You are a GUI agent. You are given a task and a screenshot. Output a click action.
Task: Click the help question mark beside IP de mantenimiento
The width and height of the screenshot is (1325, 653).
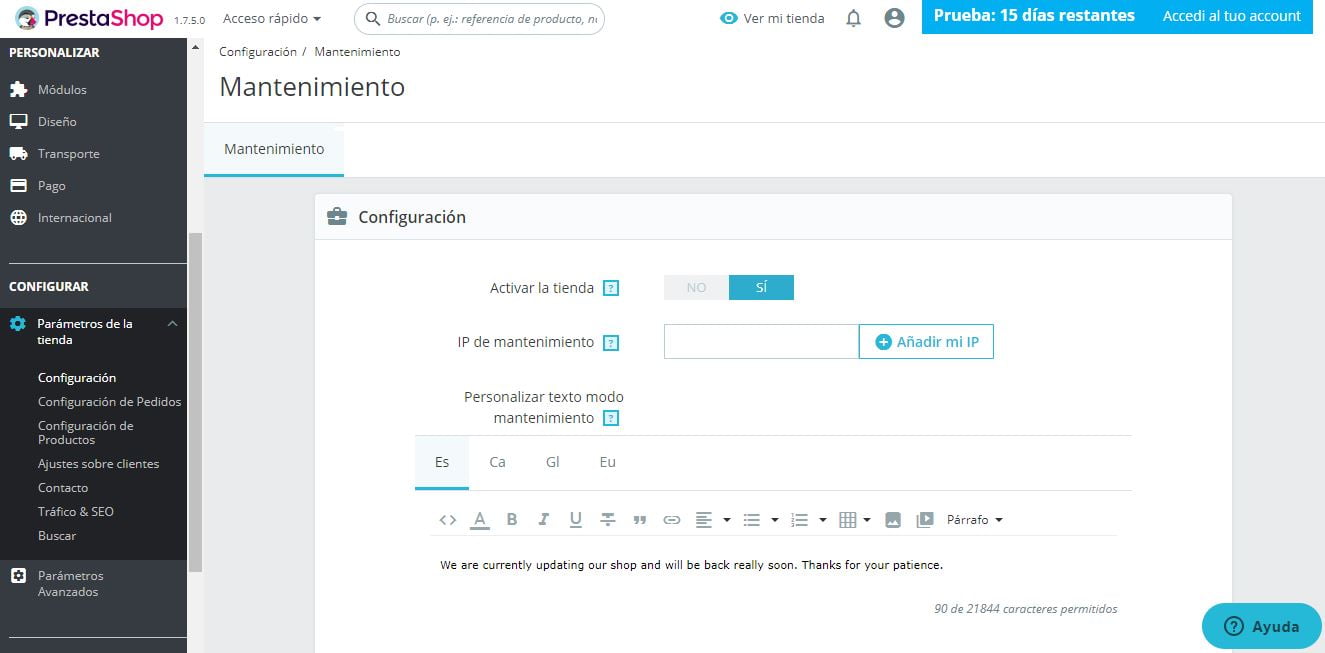610,342
